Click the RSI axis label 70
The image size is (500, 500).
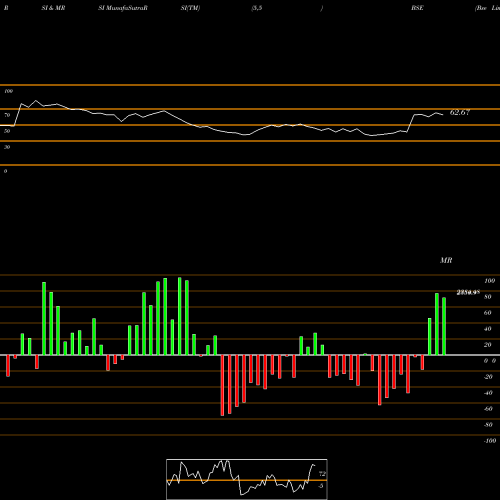(x=7, y=115)
